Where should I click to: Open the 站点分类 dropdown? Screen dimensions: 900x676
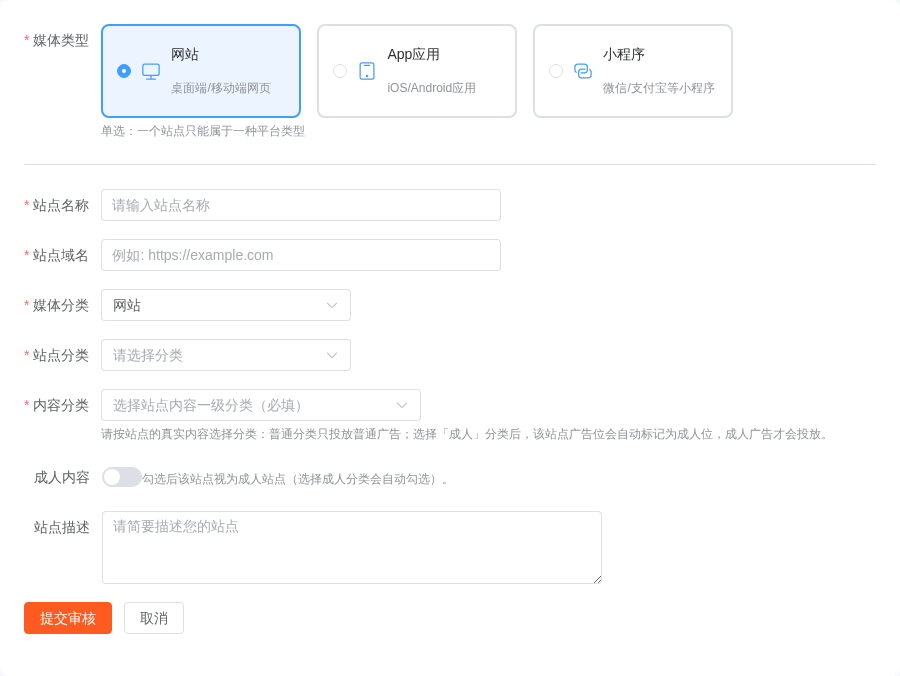226,355
